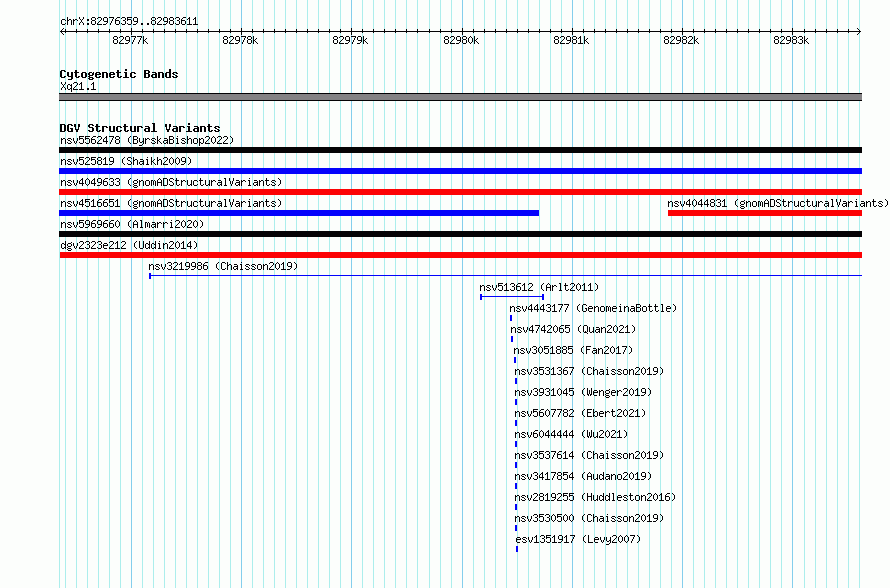The width and height of the screenshot is (890, 588).
Task: Open nsv3417854 (Audano2019) label
Action: 583,476
